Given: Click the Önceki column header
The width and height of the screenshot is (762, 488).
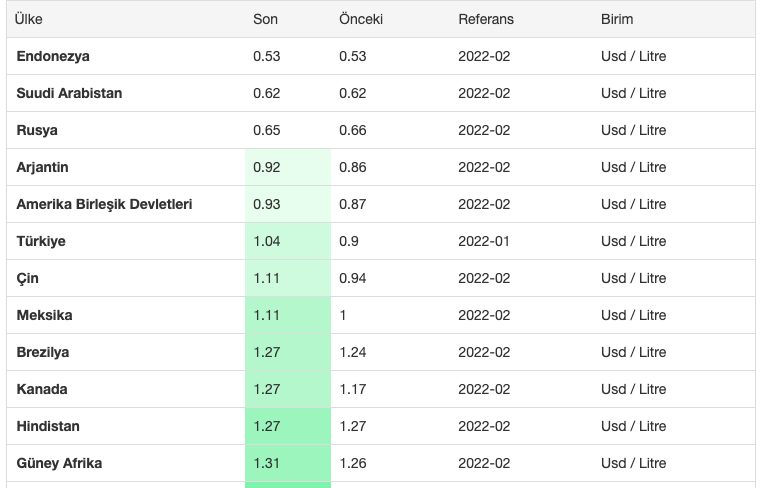Looking at the screenshot, I should 361,19.
